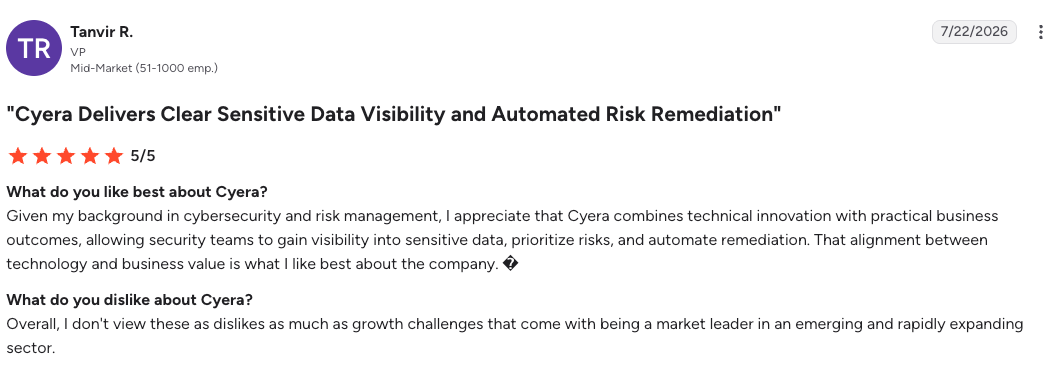Image resolution: width=1064 pixels, height=374 pixels.
Task: Click the purple TR avatar
Action: pos(34,48)
